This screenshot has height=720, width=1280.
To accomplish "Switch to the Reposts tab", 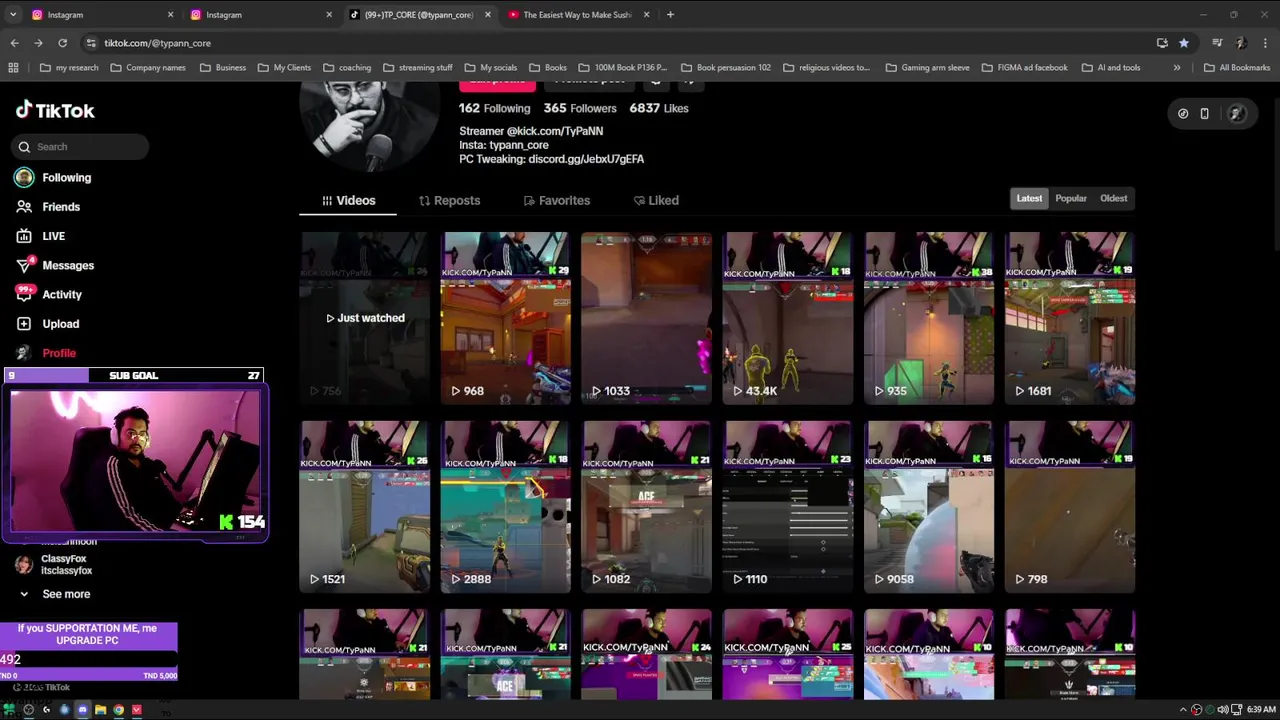I will (x=449, y=200).
